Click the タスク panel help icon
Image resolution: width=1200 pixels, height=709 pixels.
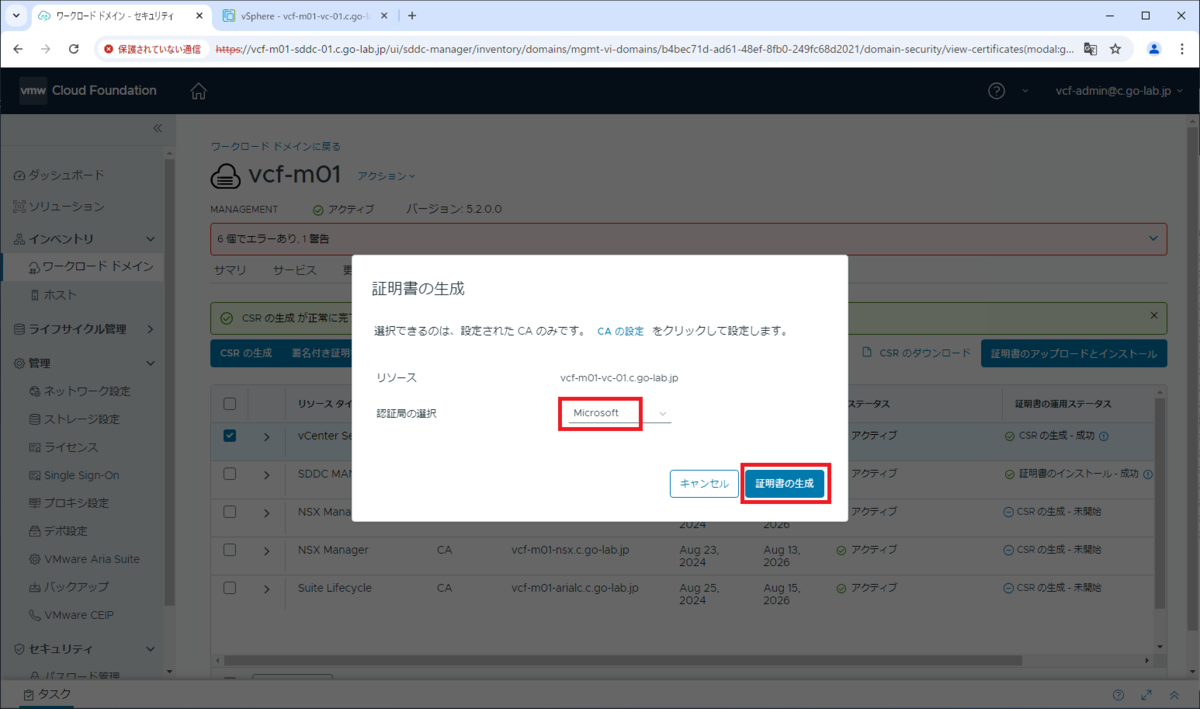click(x=1119, y=695)
